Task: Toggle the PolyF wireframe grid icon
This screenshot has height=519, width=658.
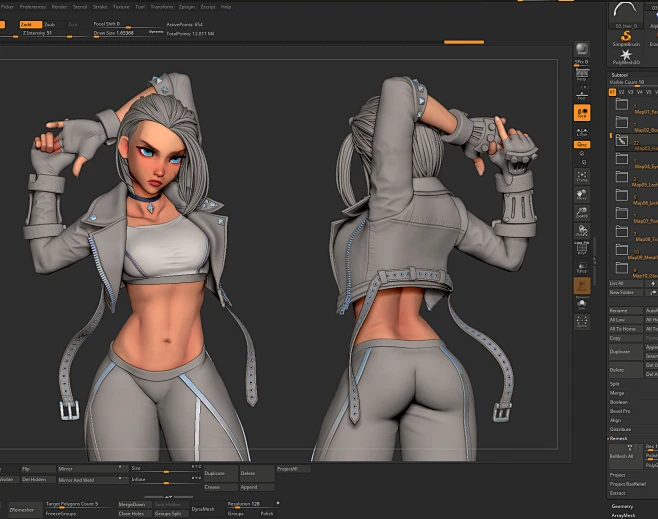Action: click(x=582, y=248)
